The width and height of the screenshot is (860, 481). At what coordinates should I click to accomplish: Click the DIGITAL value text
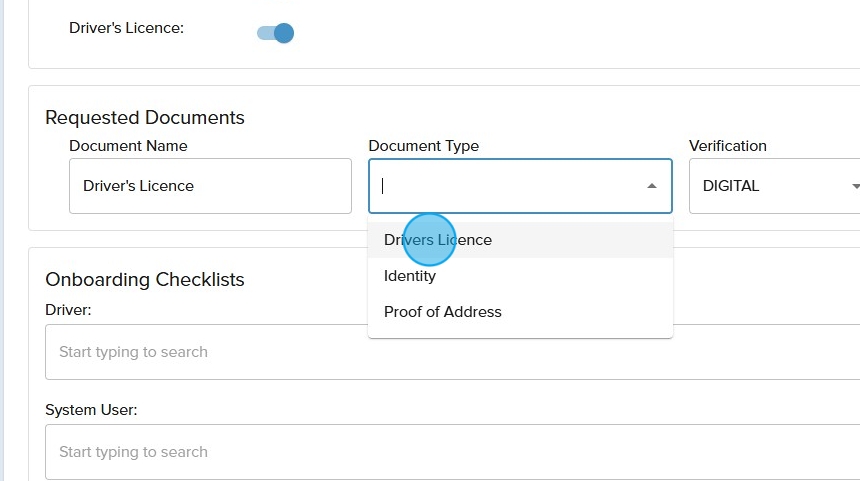pos(731,186)
